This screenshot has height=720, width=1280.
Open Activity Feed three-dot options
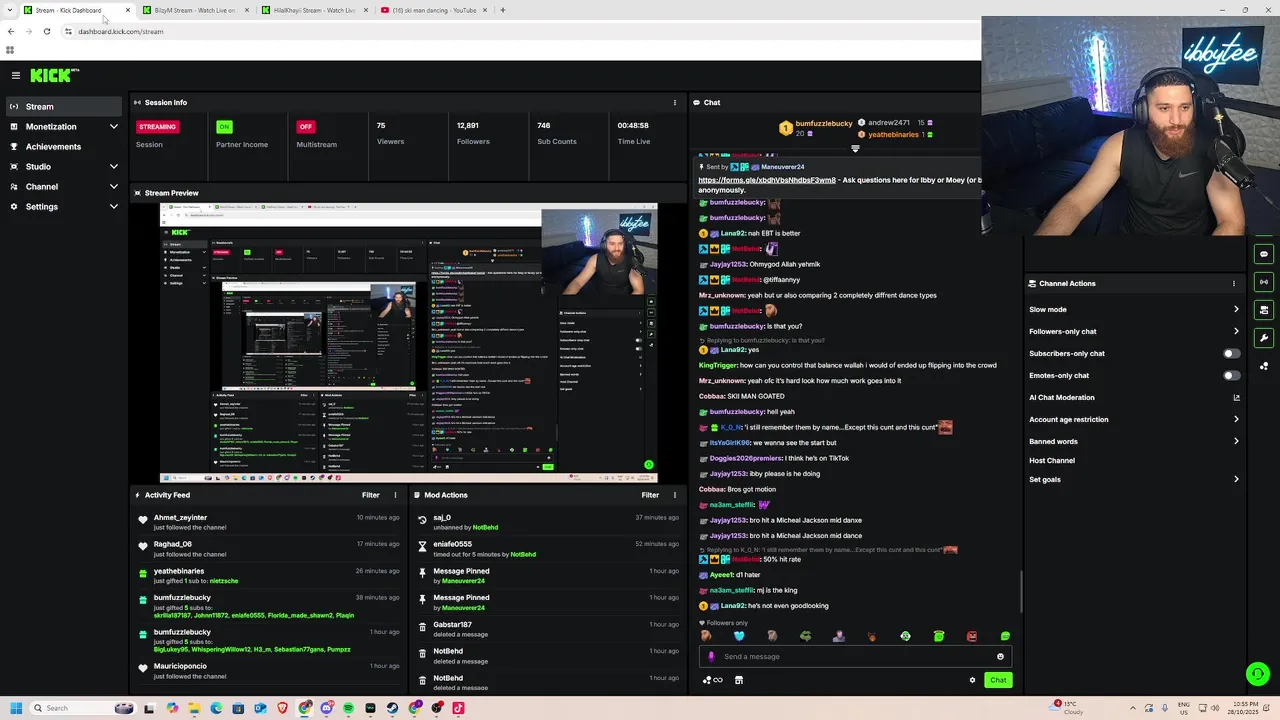coord(395,495)
